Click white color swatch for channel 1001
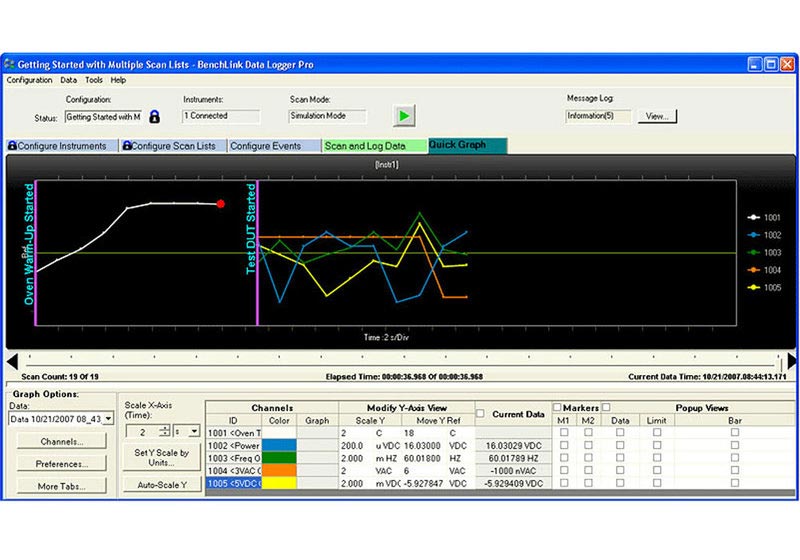The width and height of the screenshot is (800, 560). pos(279,432)
